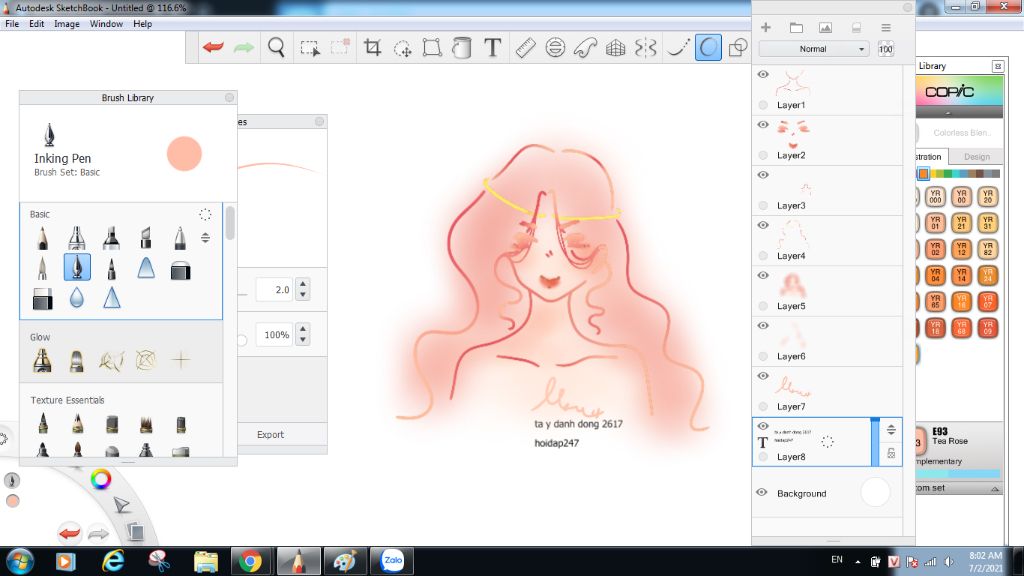Click the red Undo arrow in top toolbar
Image resolution: width=1024 pixels, height=576 pixels.
pos(213,47)
